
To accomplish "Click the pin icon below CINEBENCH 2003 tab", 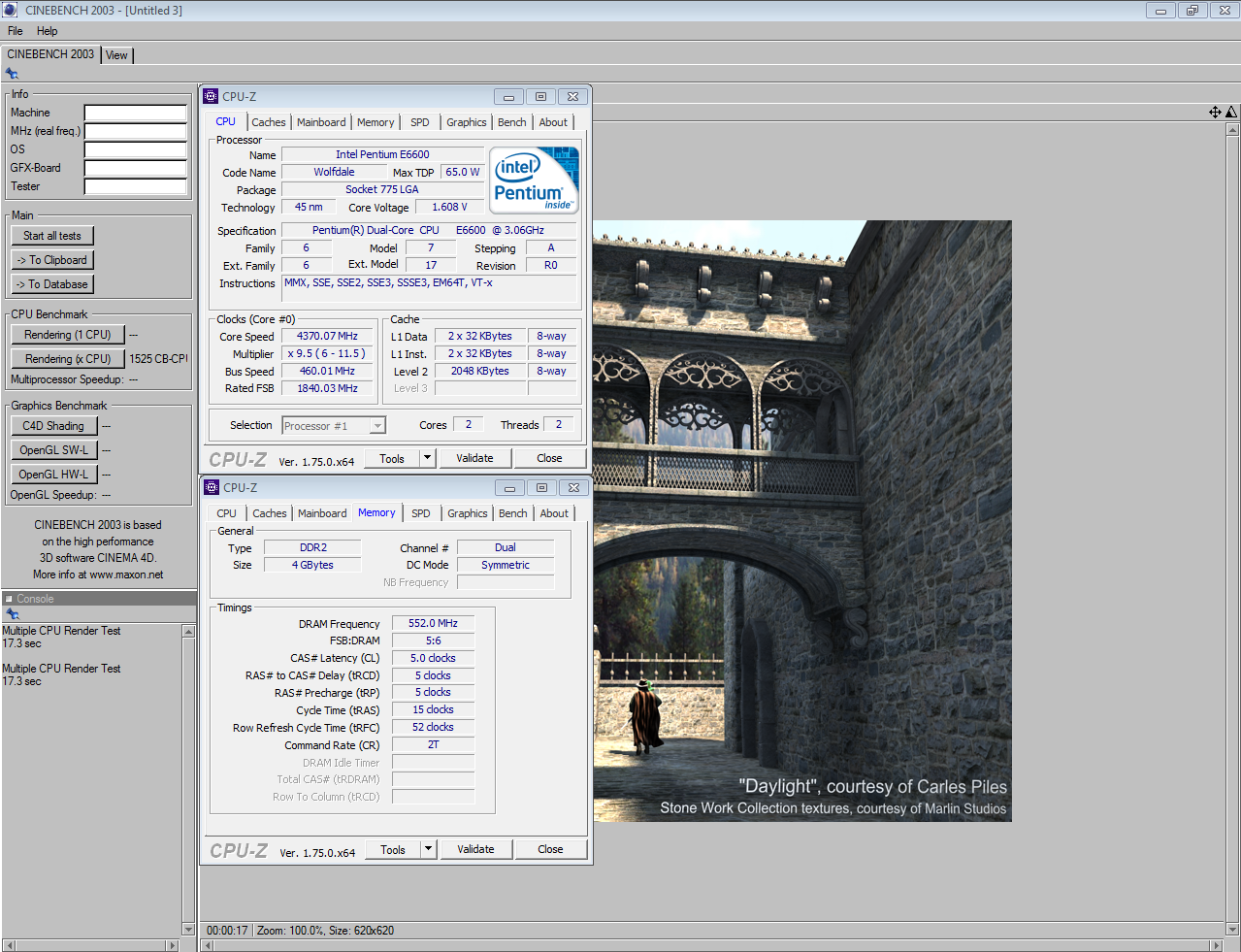I will click(12, 73).
